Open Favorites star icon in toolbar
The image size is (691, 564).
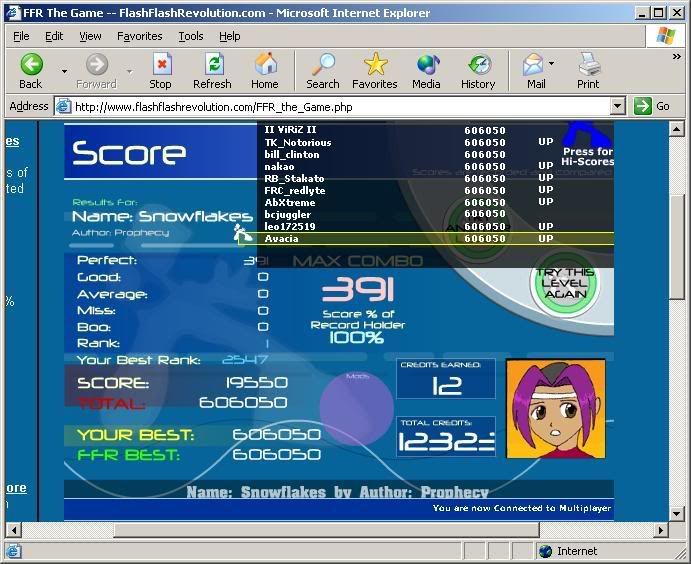click(375, 66)
